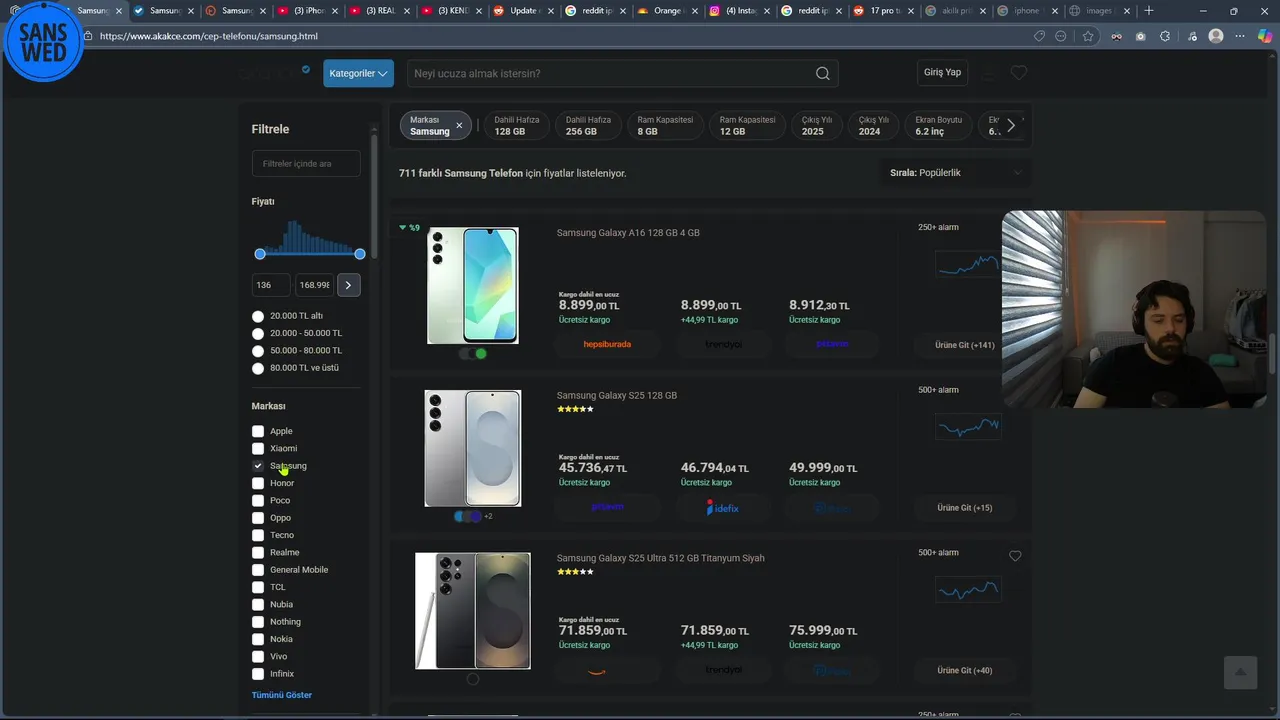Open the browser Extensions puzzle icon
1280x720 pixels.
[x=1165, y=36]
